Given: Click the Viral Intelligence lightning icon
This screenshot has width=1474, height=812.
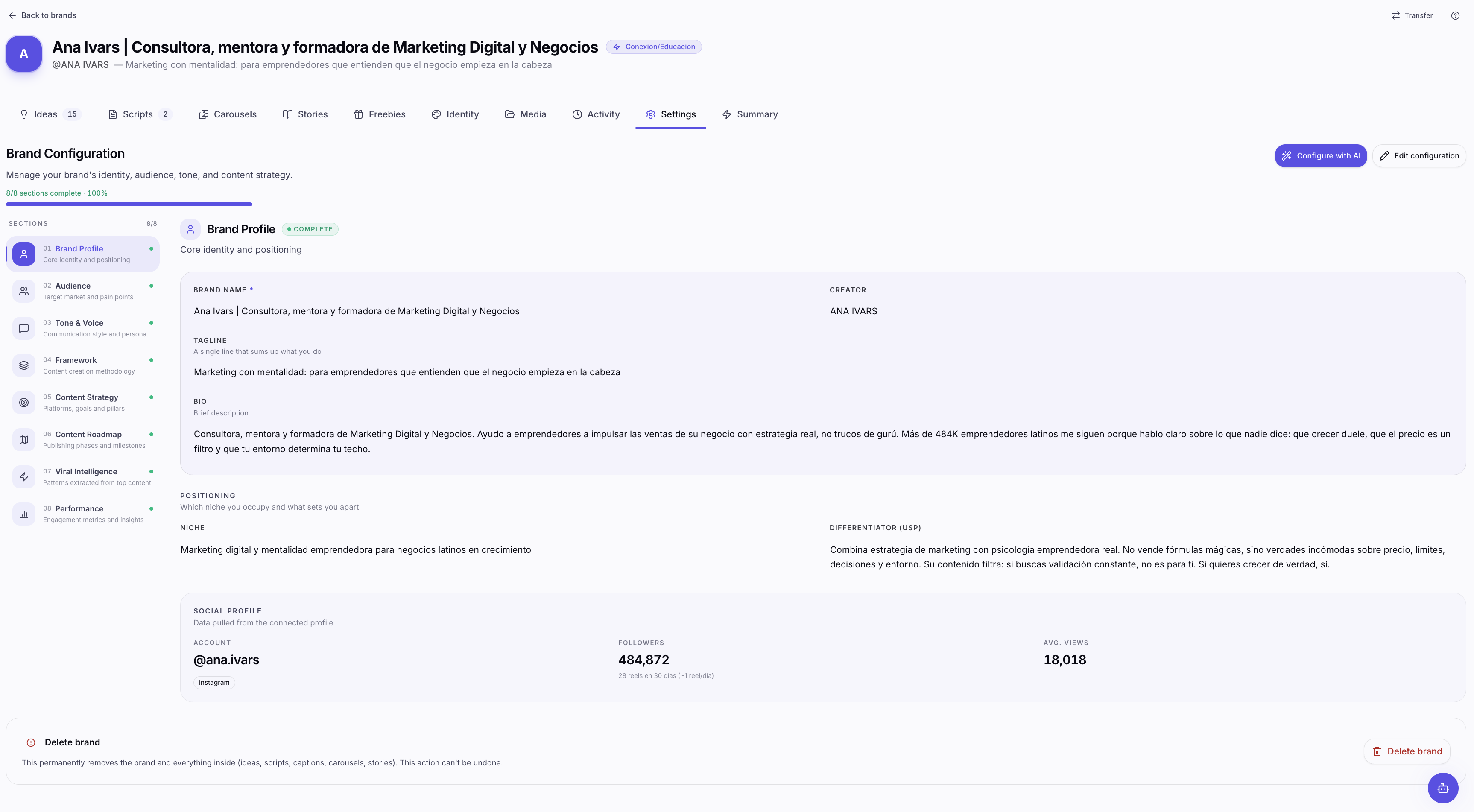Looking at the screenshot, I should tap(24, 477).
